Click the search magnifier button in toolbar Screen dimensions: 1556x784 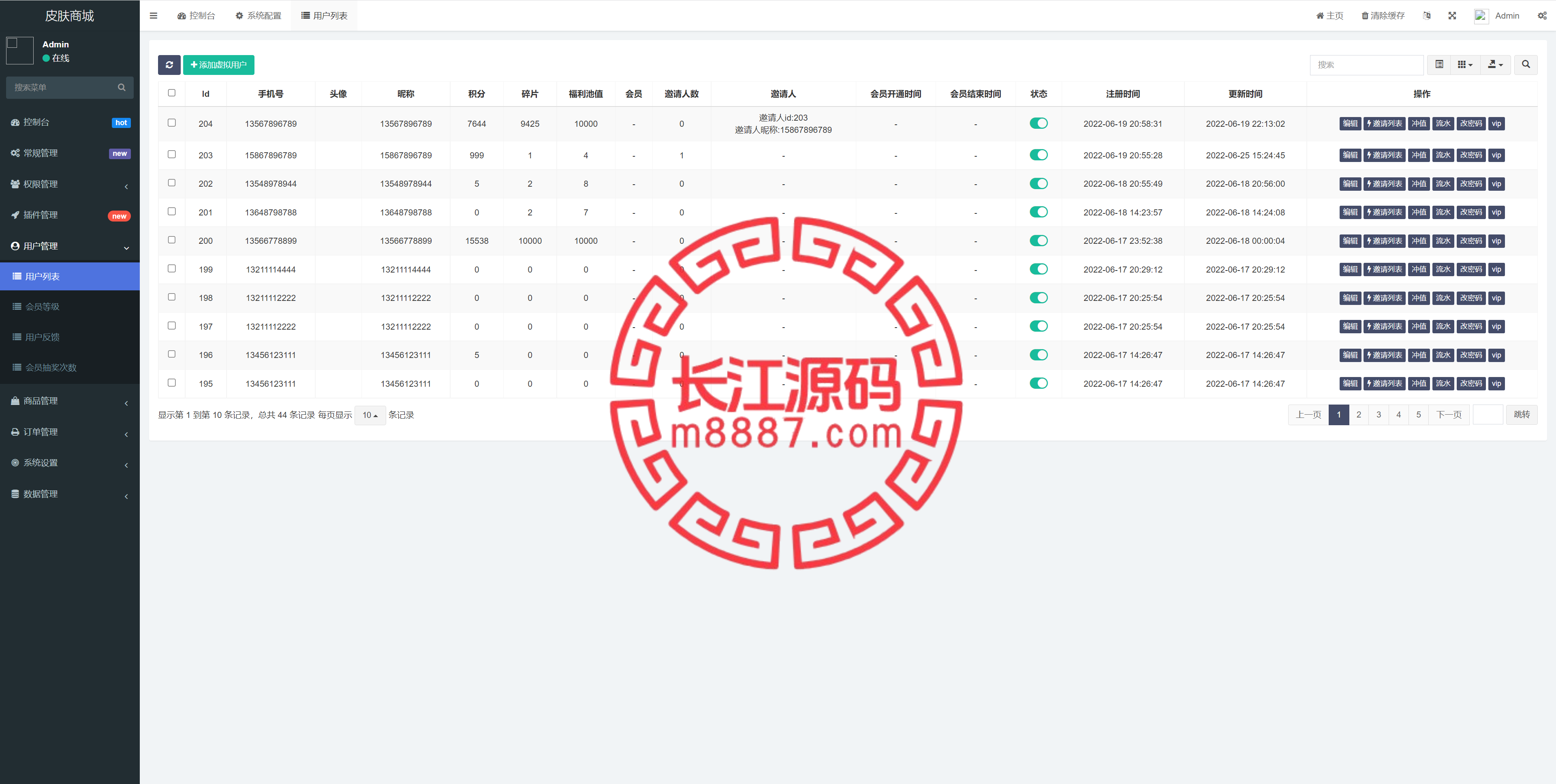1525,64
